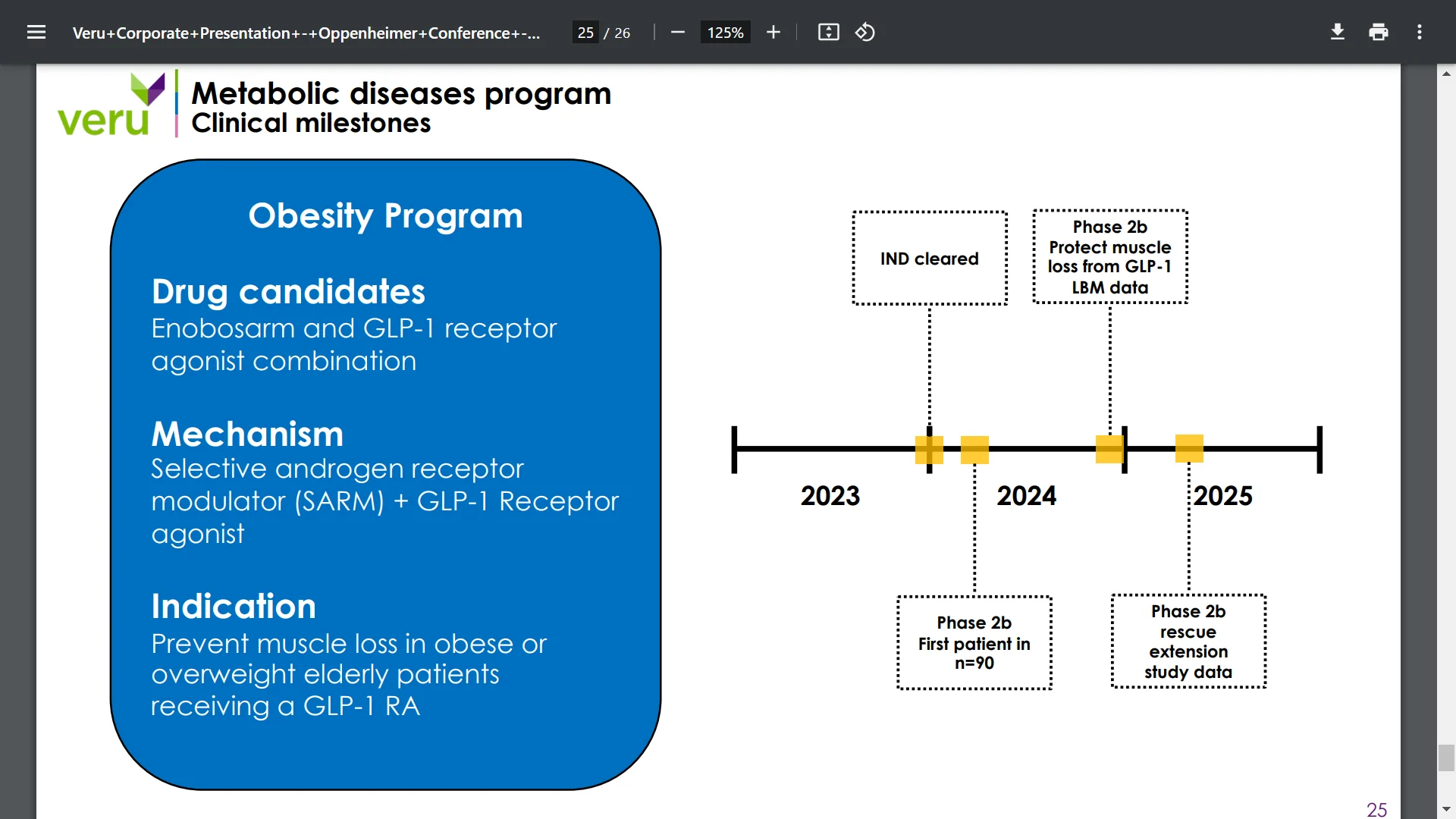Click the 2024 timeline label
1456x819 pixels.
(1026, 496)
